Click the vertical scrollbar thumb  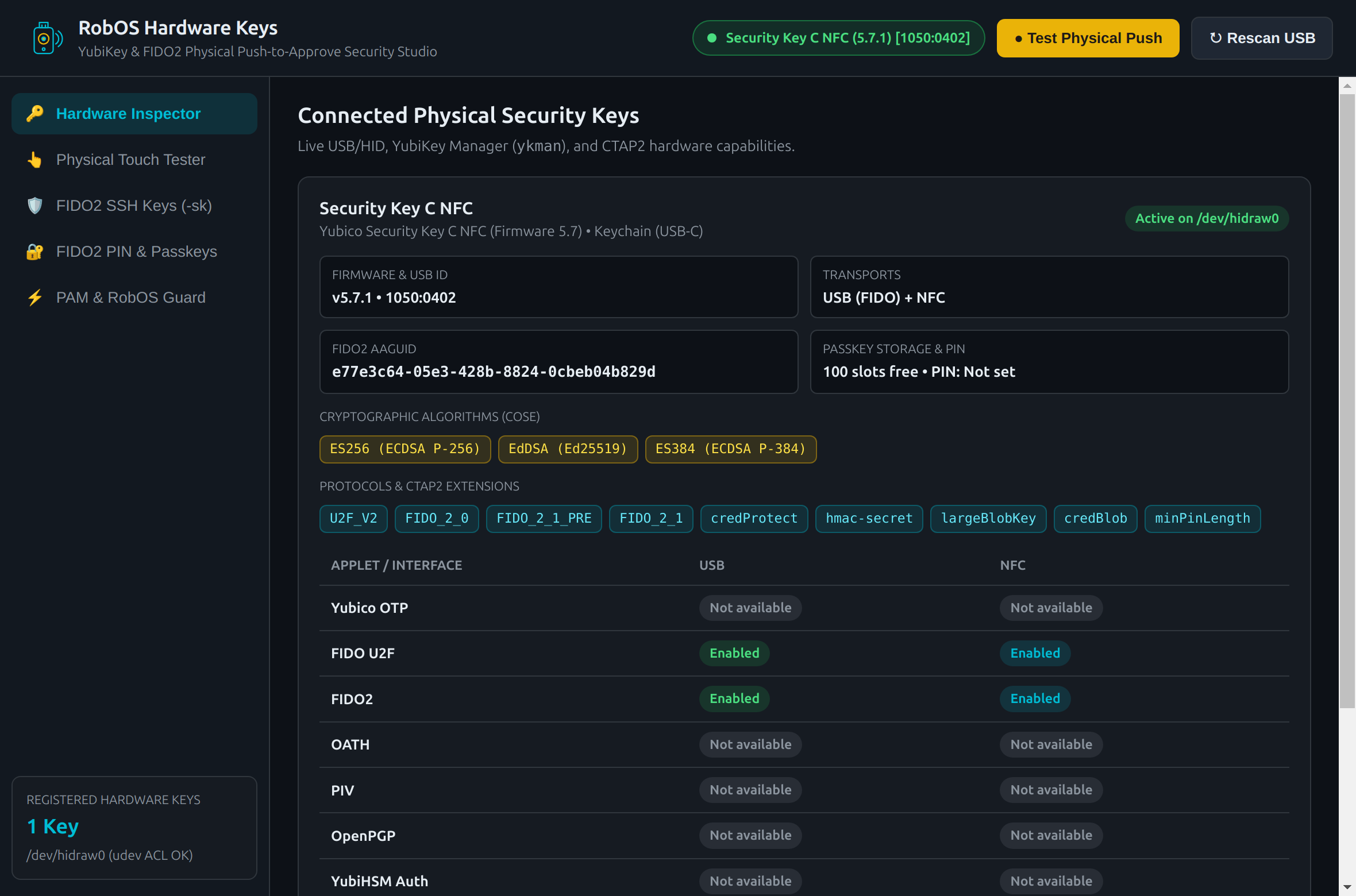pyautogui.click(x=1347, y=401)
